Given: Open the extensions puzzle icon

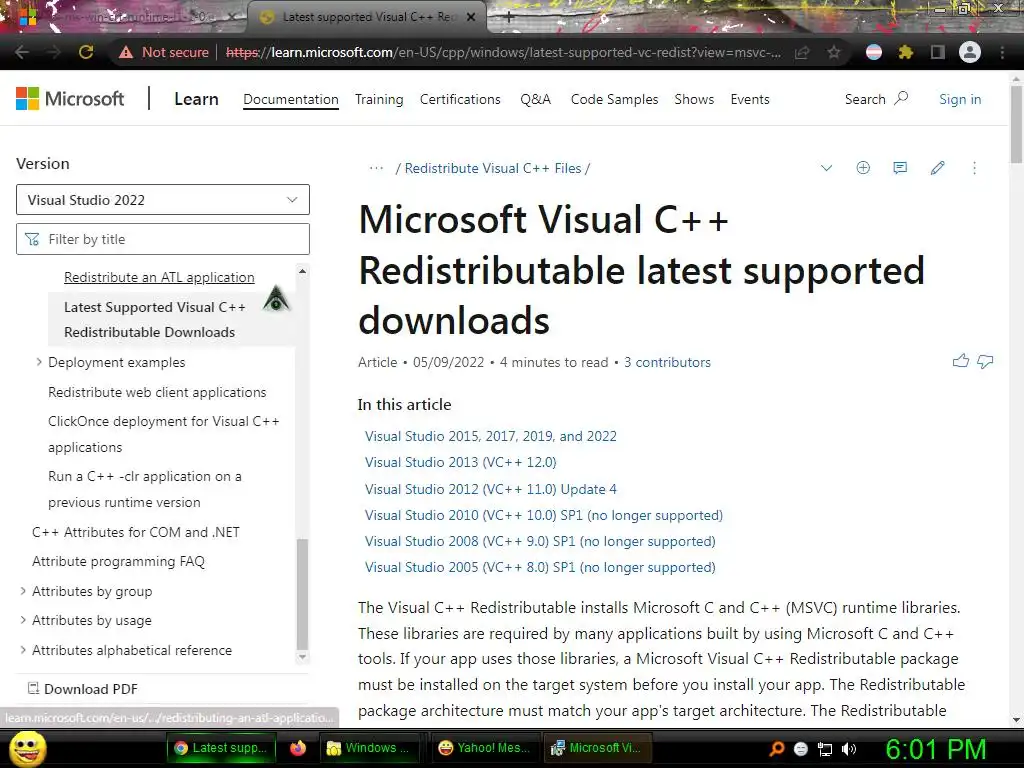Looking at the screenshot, I should tap(905, 52).
